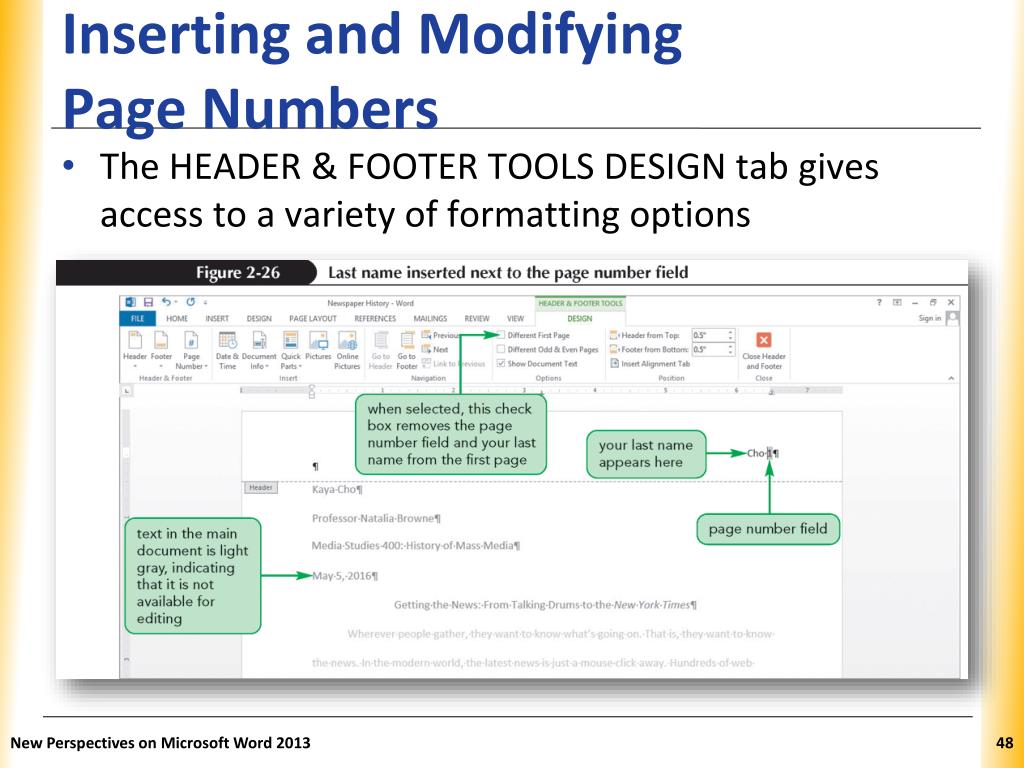1024x768 pixels.
Task: Click the Header label tag in document
Action: point(260,488)
